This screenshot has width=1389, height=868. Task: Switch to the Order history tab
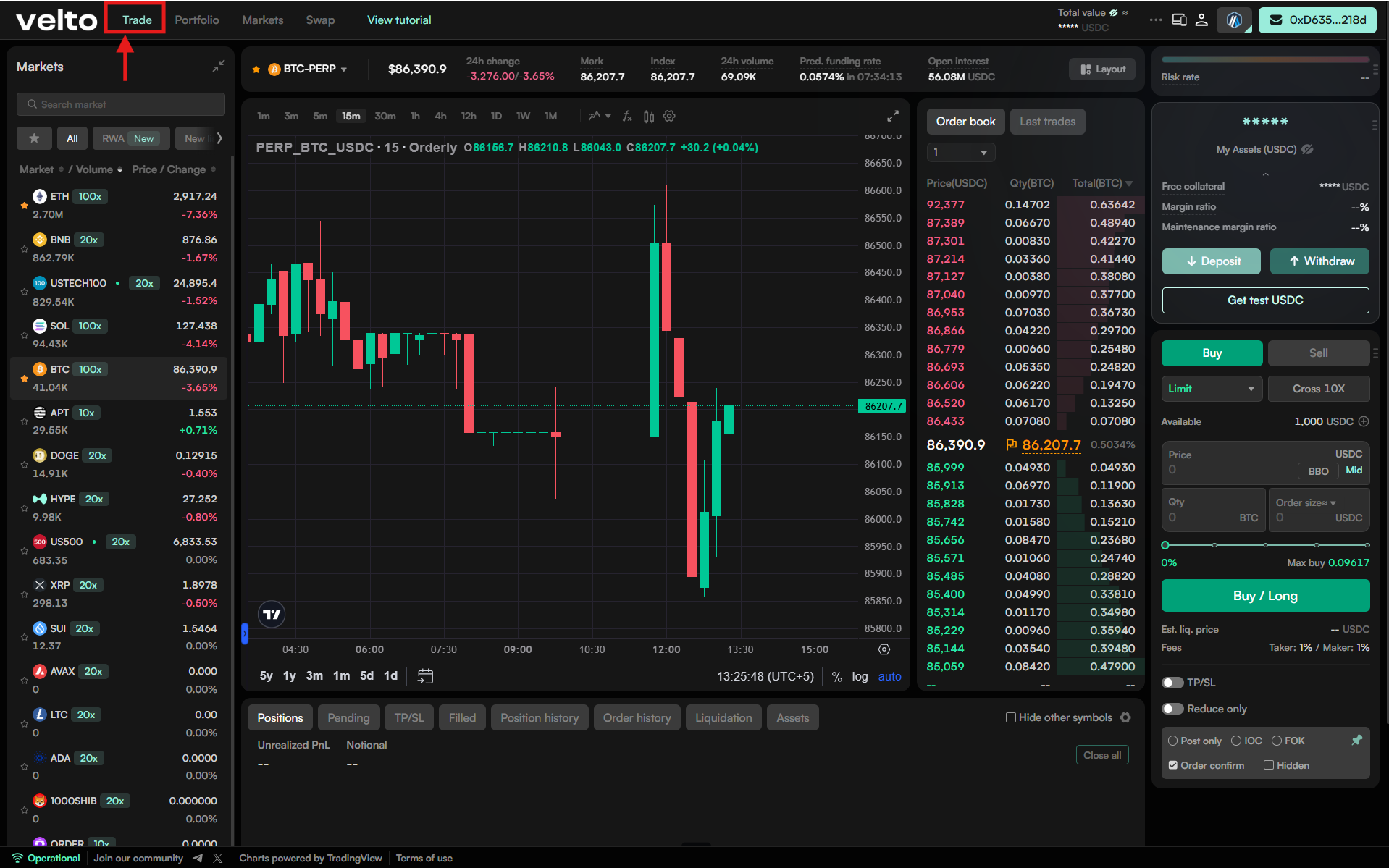tap(637, 717)
